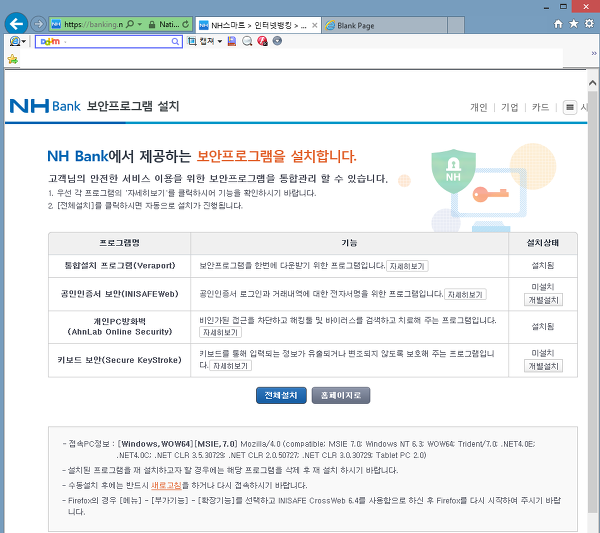
Task: Click the 설치상태 column header
Action: point(543,243)
